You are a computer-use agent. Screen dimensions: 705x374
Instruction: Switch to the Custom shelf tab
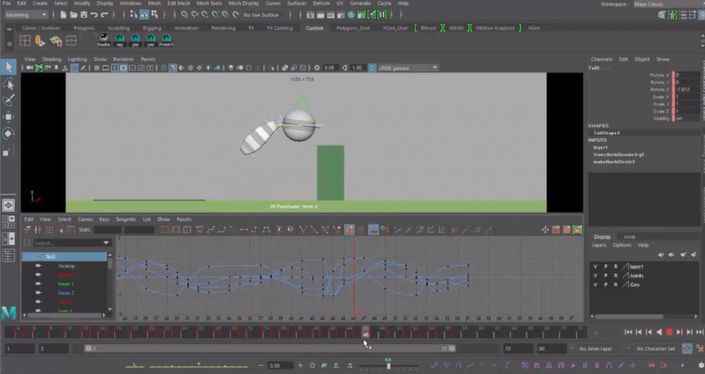pyautogui.click(x=314, y=28)
